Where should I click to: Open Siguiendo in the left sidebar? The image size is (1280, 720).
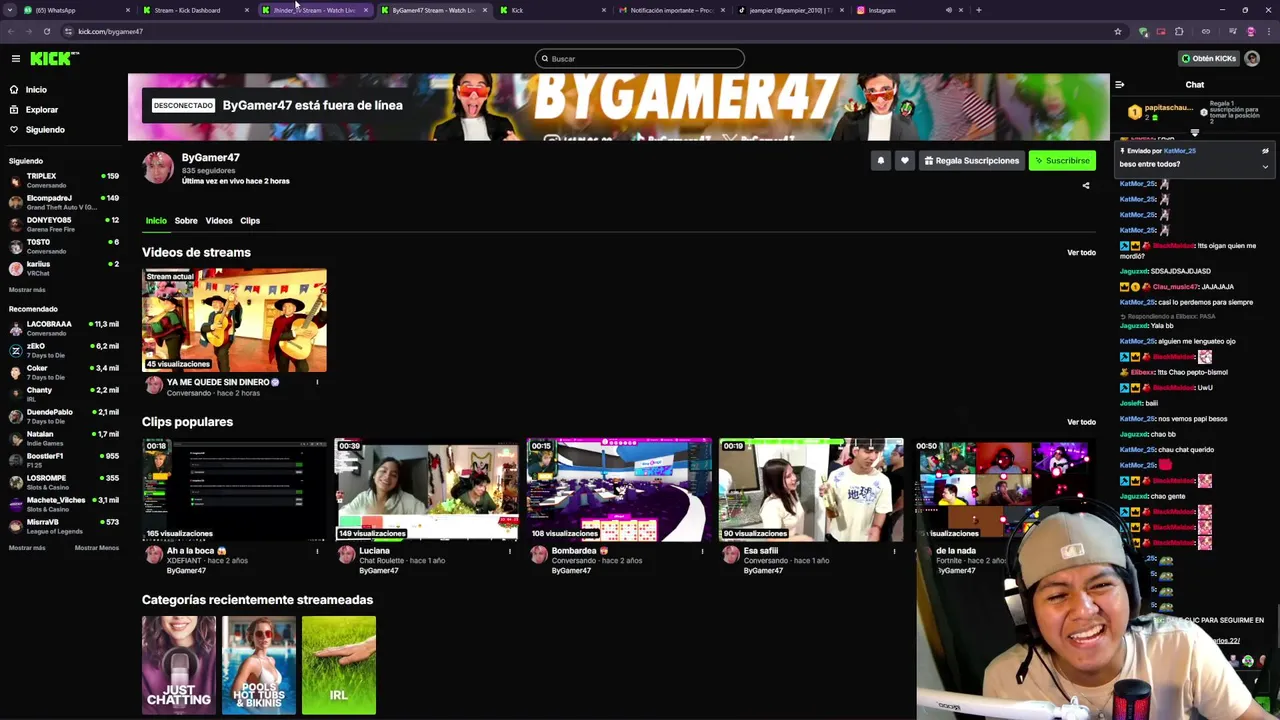pyautogui.click(x=45, y=130)
